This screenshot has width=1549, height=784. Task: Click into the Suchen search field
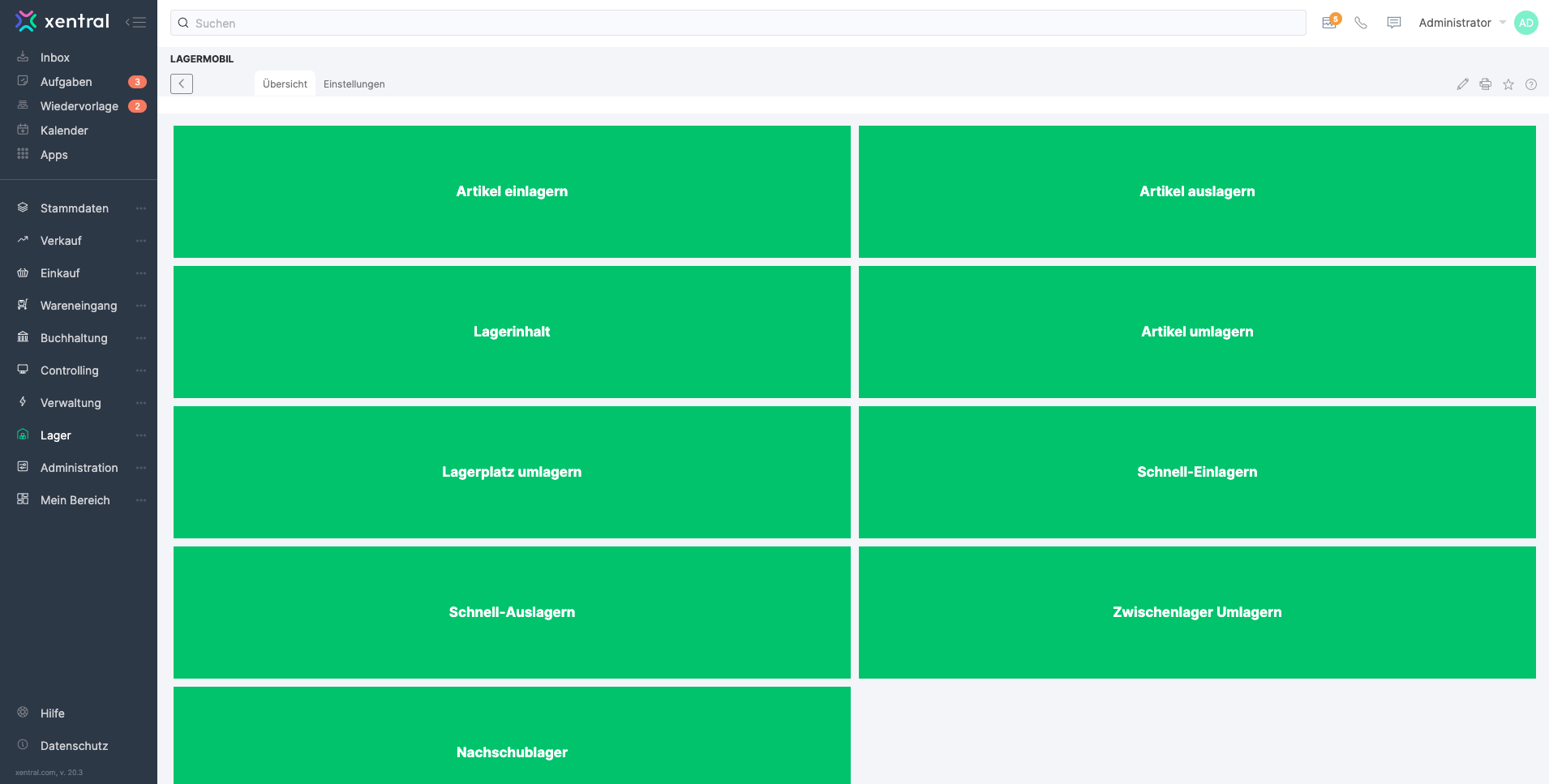[738, 23]
